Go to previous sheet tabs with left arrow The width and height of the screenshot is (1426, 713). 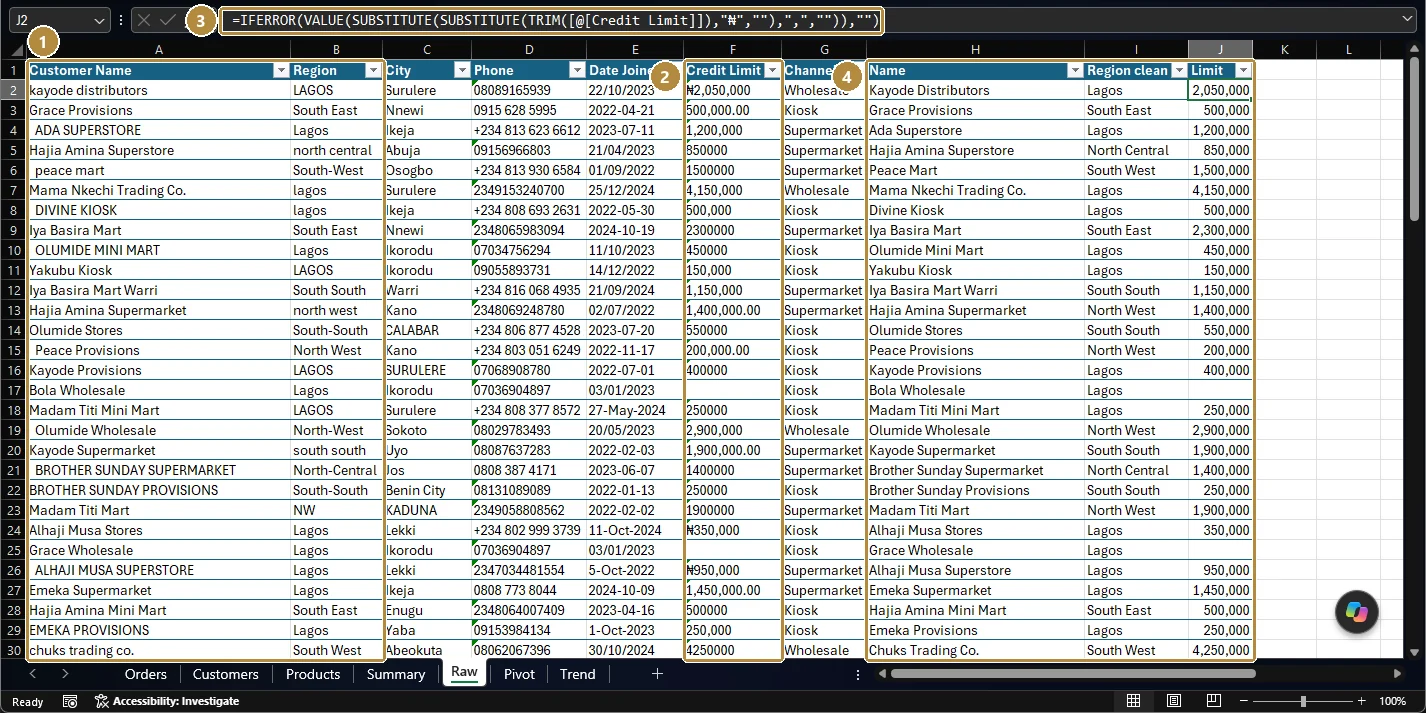pyautogui.click(x=33, y=674)
